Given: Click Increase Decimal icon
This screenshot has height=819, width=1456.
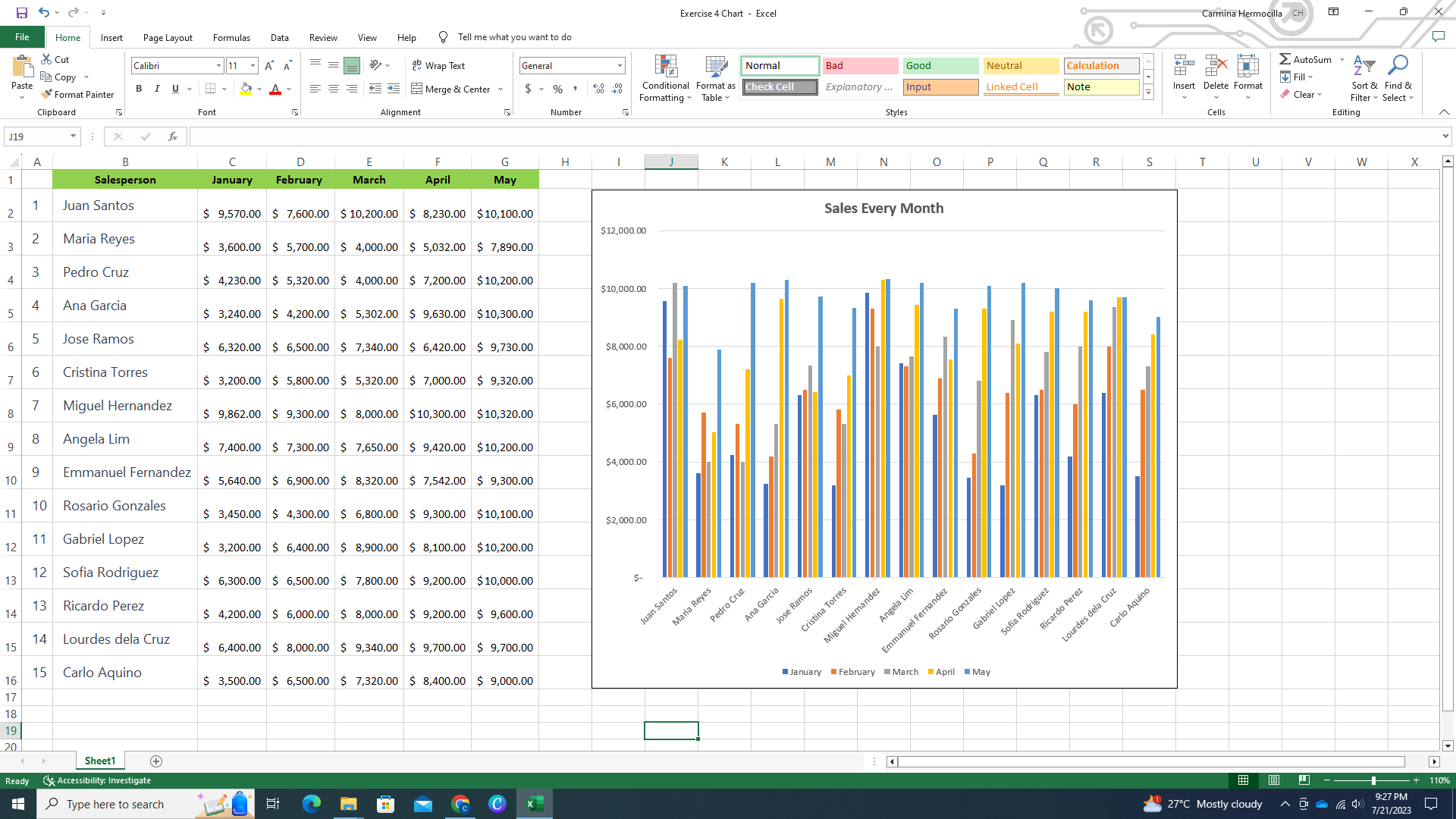Looking at the screenshot, I should (x=599, y=89).
